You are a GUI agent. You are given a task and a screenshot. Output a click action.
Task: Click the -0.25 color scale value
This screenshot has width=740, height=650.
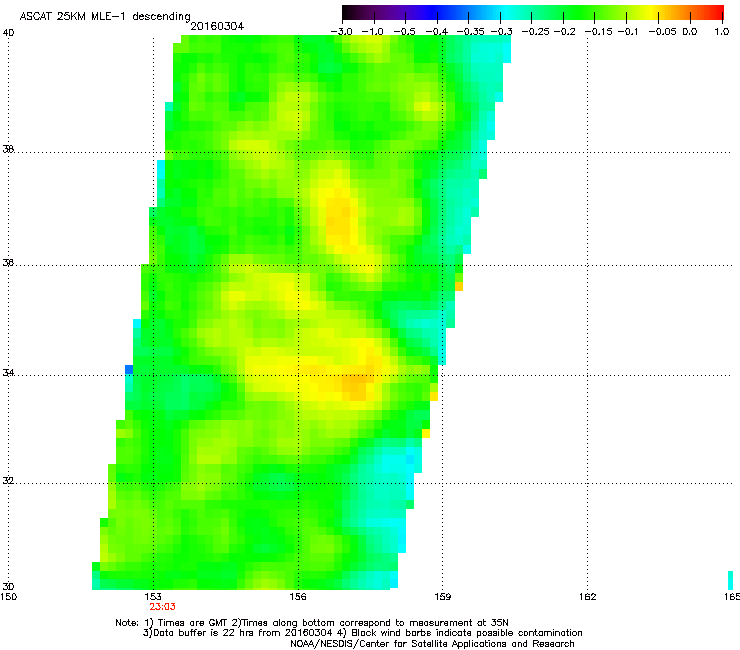(x=536, y=32)
